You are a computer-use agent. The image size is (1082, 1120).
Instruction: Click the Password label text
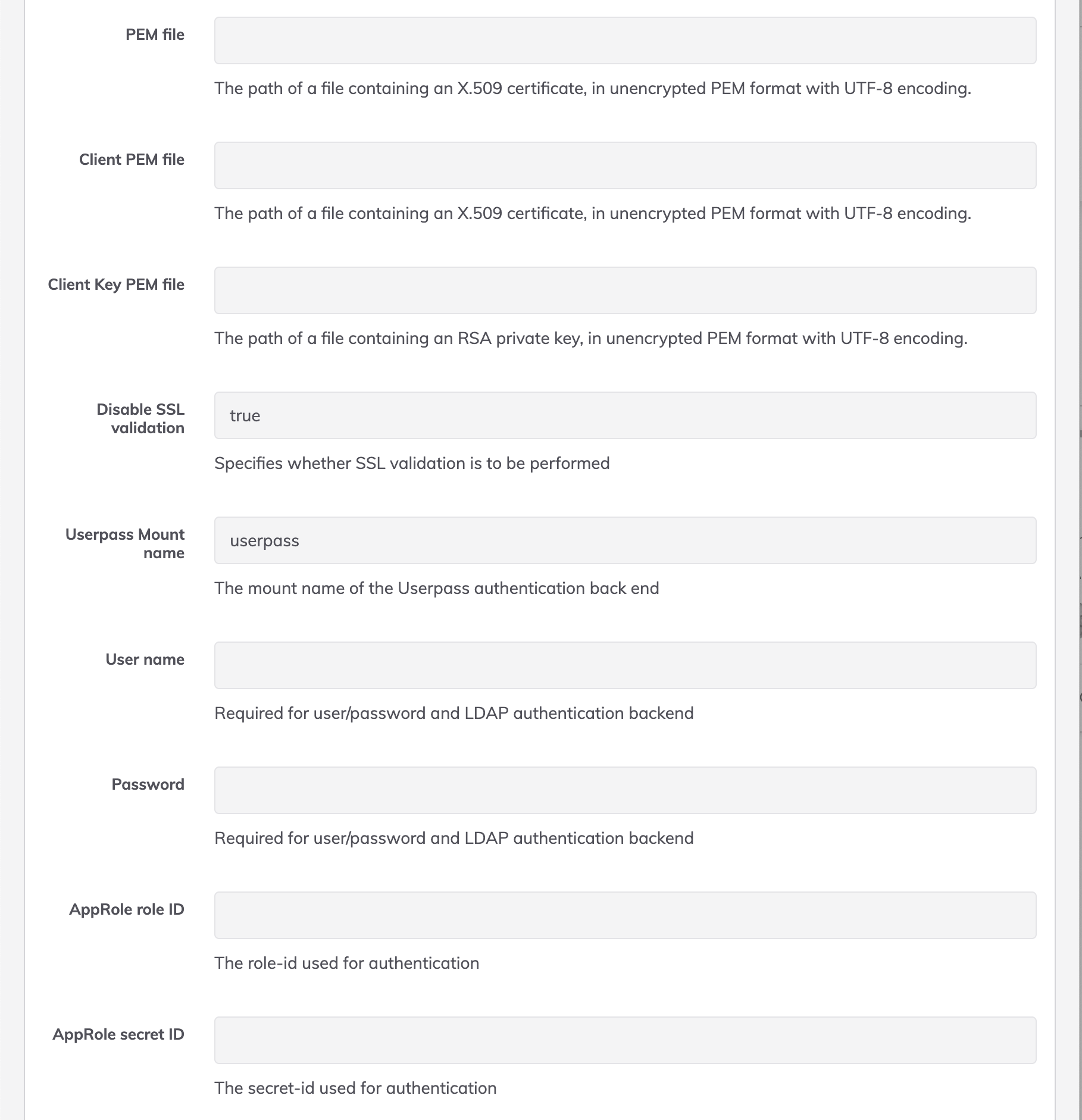pyautogui.click(x=148, y=784)
